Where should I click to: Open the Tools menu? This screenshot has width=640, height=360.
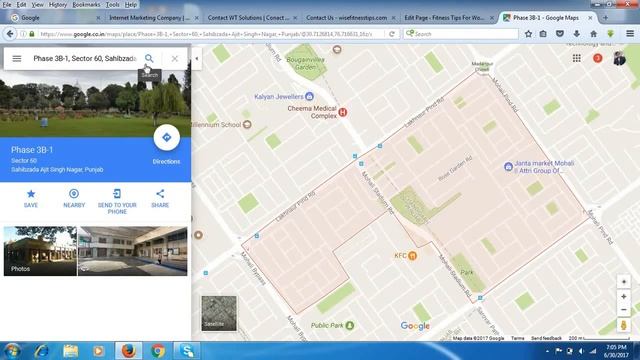click(112, 4)
